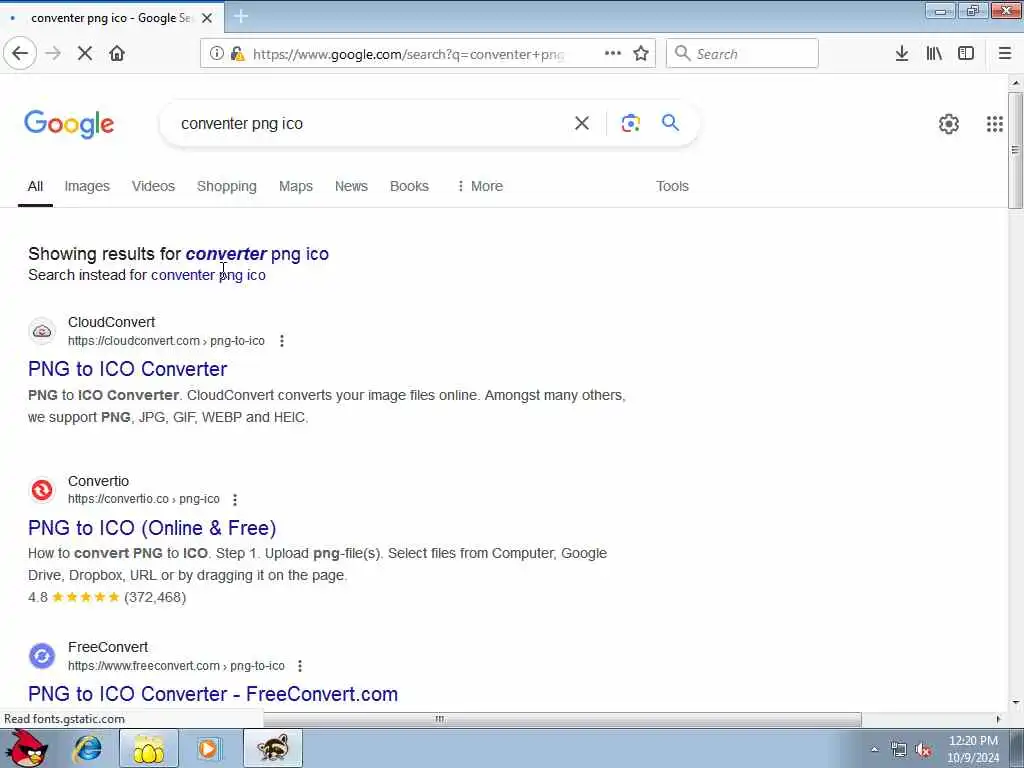The height and width of the screenshot is (768, 1024).
Task: Click the scroll down arrow
Action: click(x=1015, y=703)
